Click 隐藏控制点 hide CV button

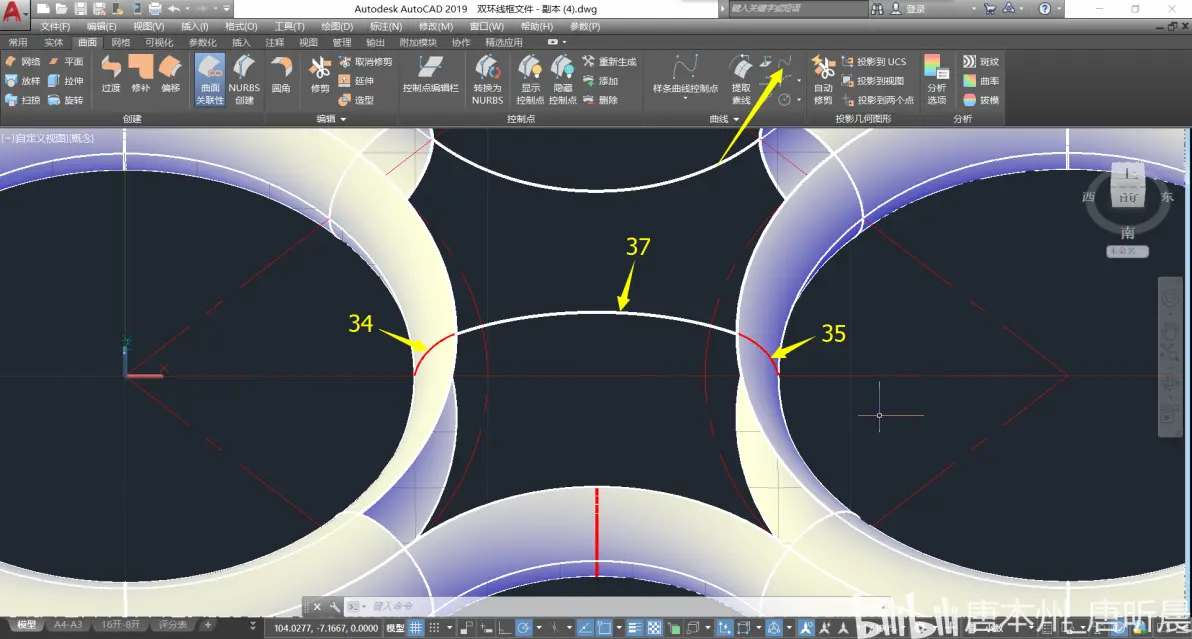563,79
